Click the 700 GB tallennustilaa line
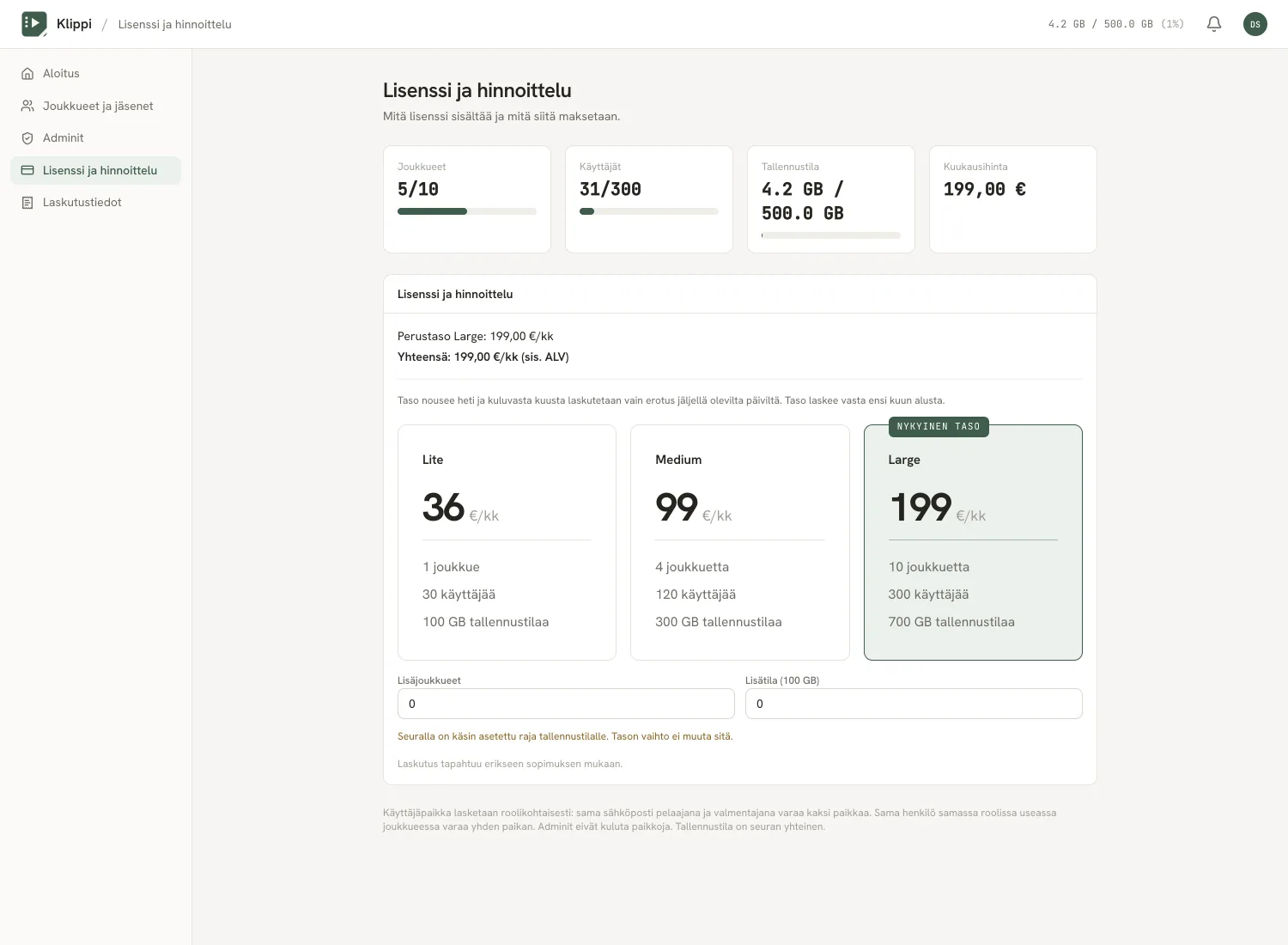The image size is (1288, 945). click(951, 622)
